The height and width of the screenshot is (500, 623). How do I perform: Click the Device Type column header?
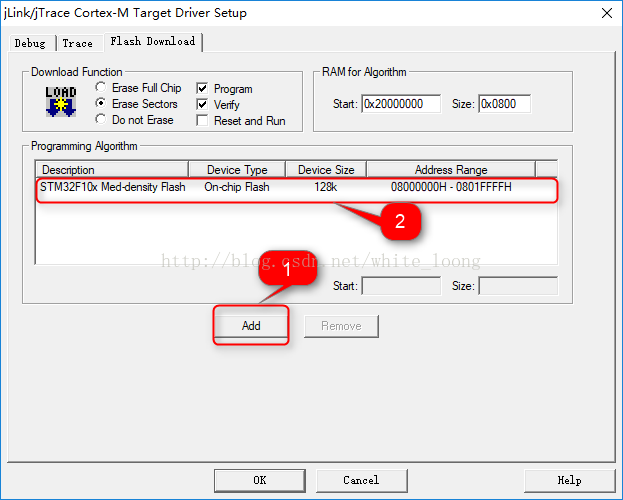click(x=237, y=170)
